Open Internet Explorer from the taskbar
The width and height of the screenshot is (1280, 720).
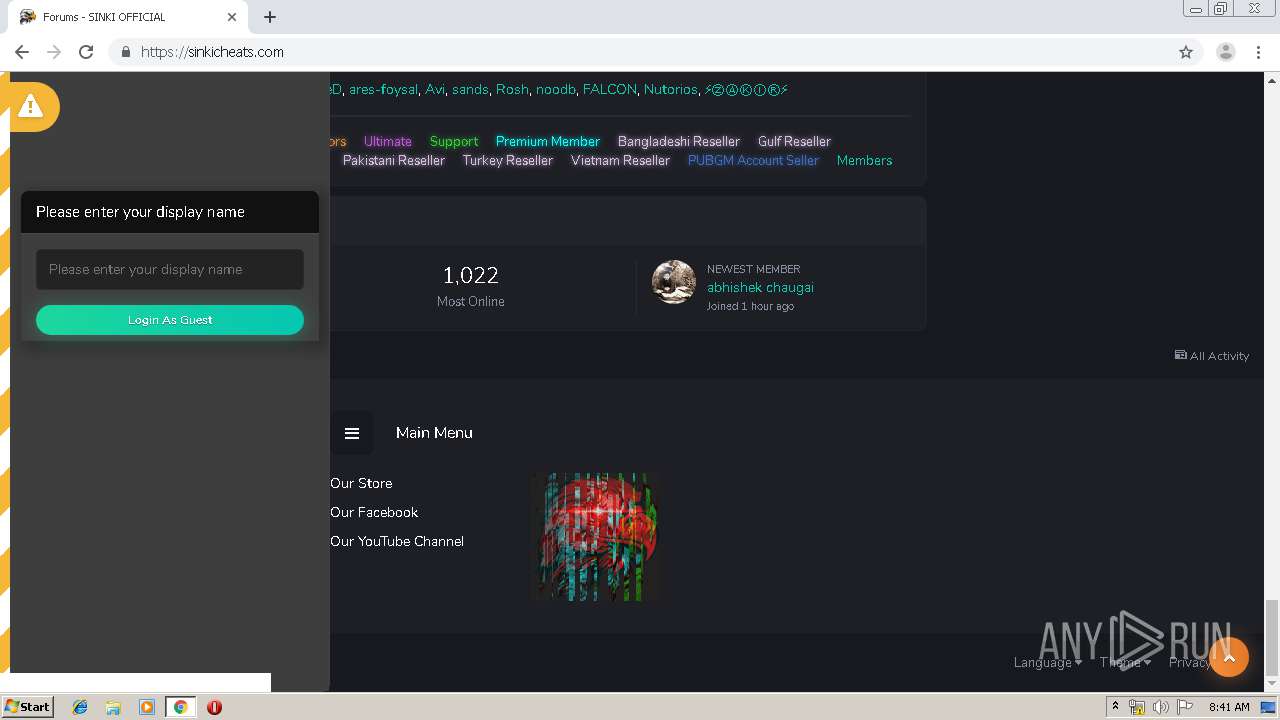[80, 707]
